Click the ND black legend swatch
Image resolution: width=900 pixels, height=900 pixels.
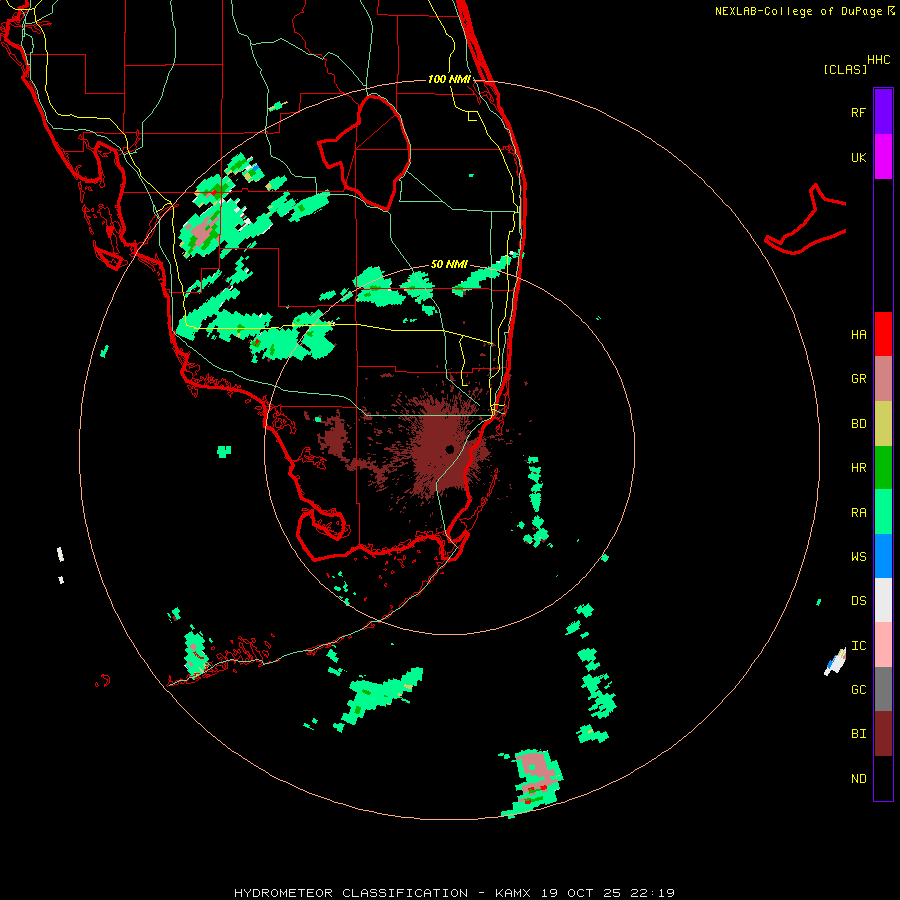883,778
